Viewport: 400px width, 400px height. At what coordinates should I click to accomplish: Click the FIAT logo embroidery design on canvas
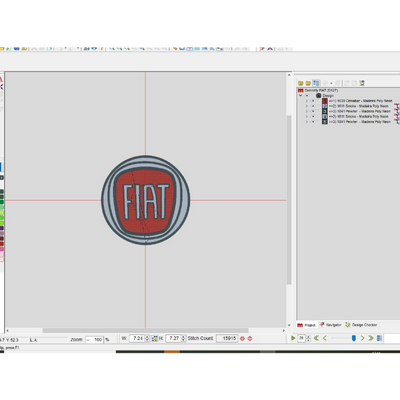(x=146, y=200)
